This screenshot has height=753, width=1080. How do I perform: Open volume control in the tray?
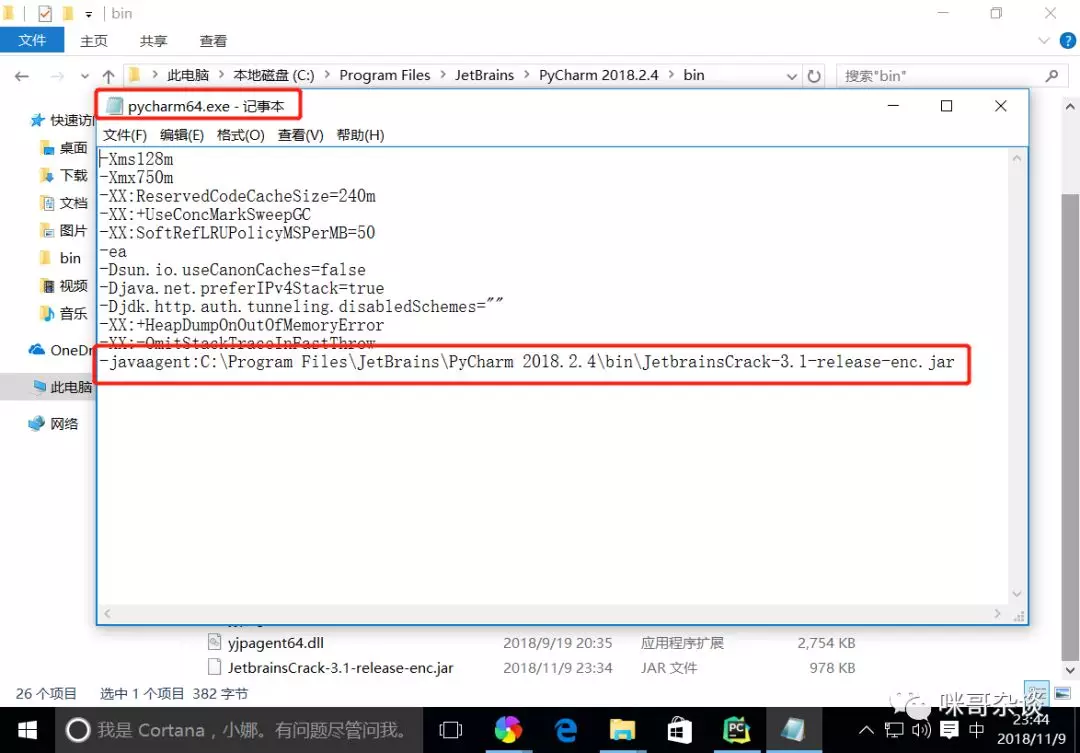click(x=920, y=730)
